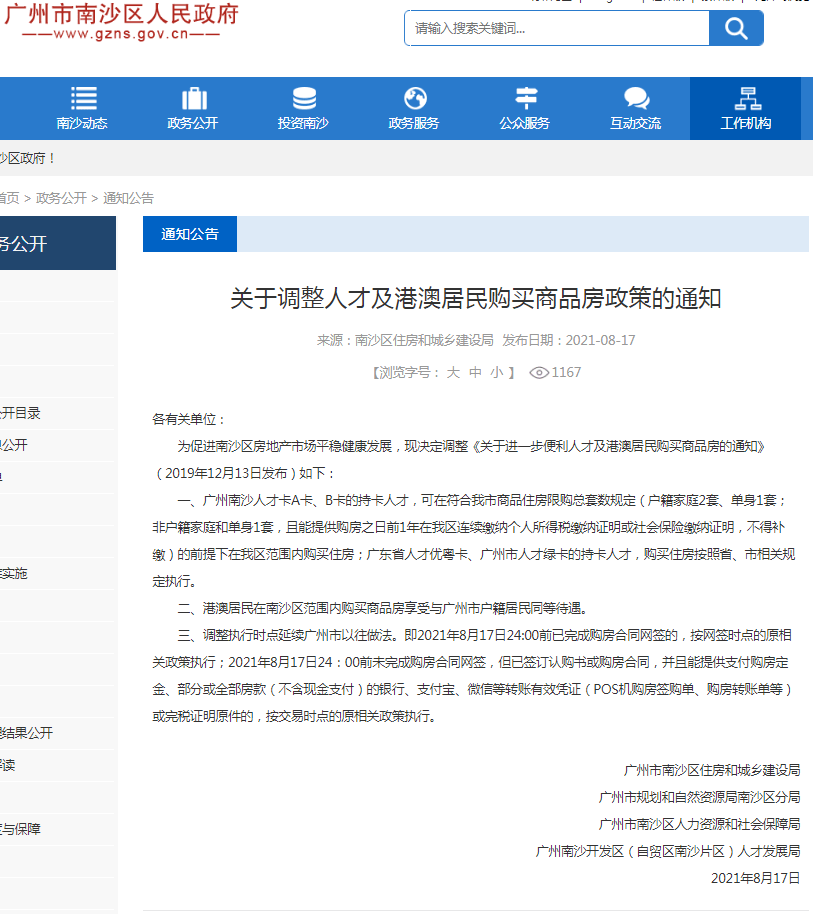Set article font size to 小
Screen dimensions: 813x914
click(x=496, y=372)
